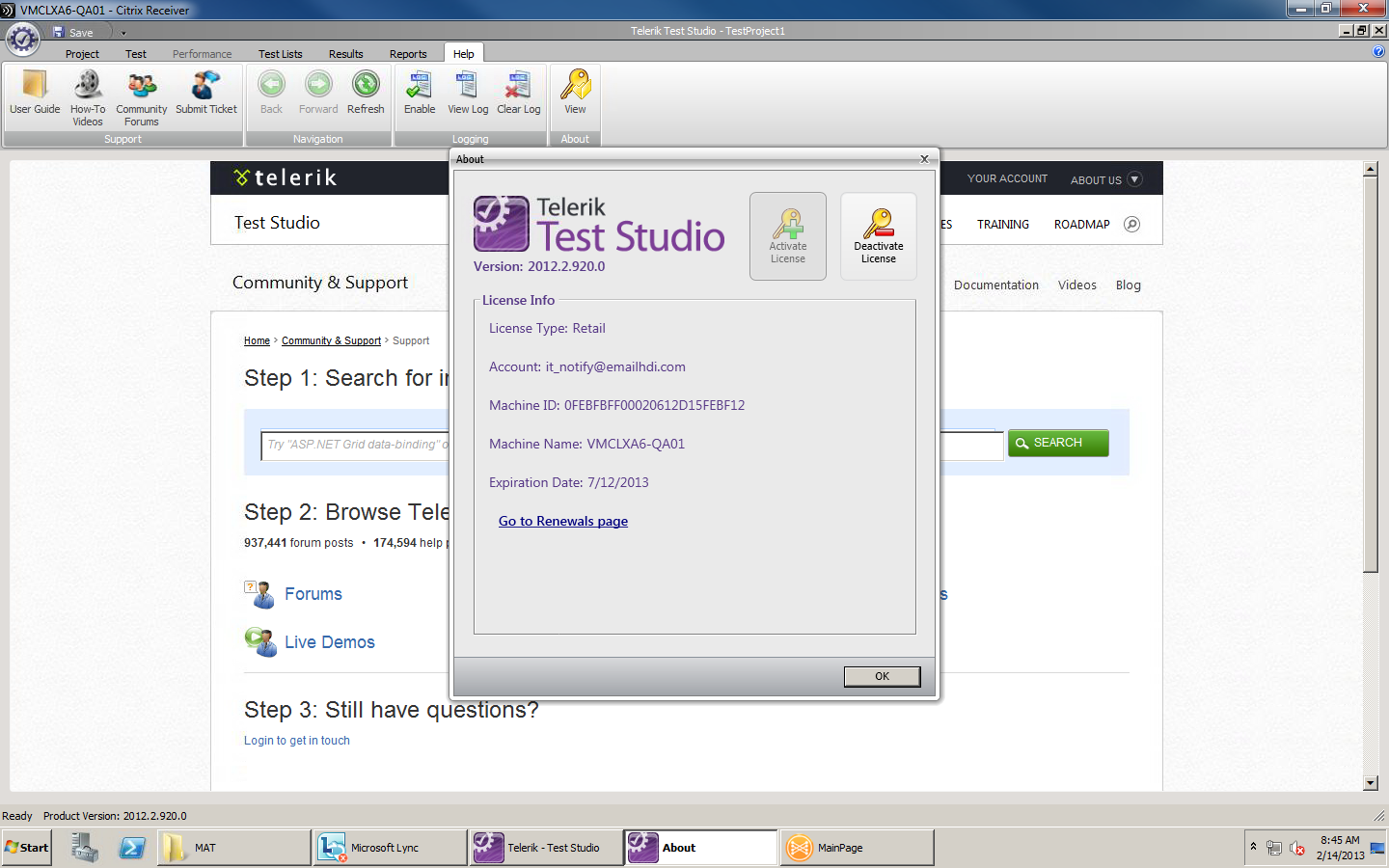The image size is (1389, 868).
Task: Show hidden system tray icons
Action: [x=1253, y=846]
